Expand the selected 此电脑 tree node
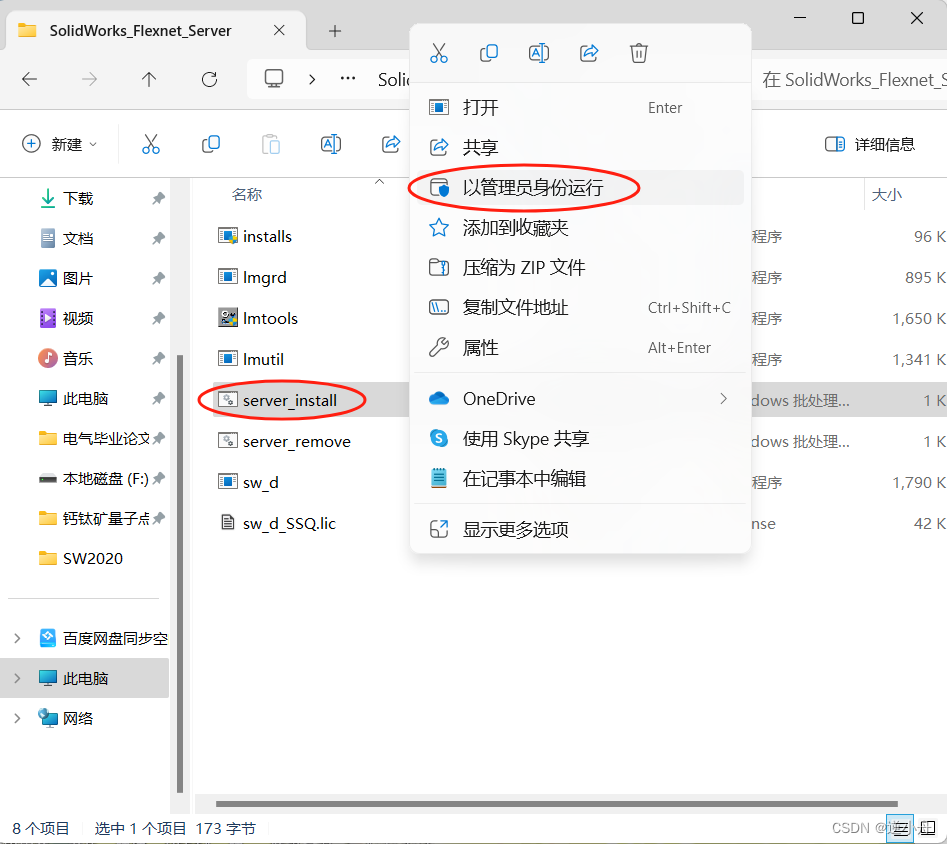 tap(17, 678)
